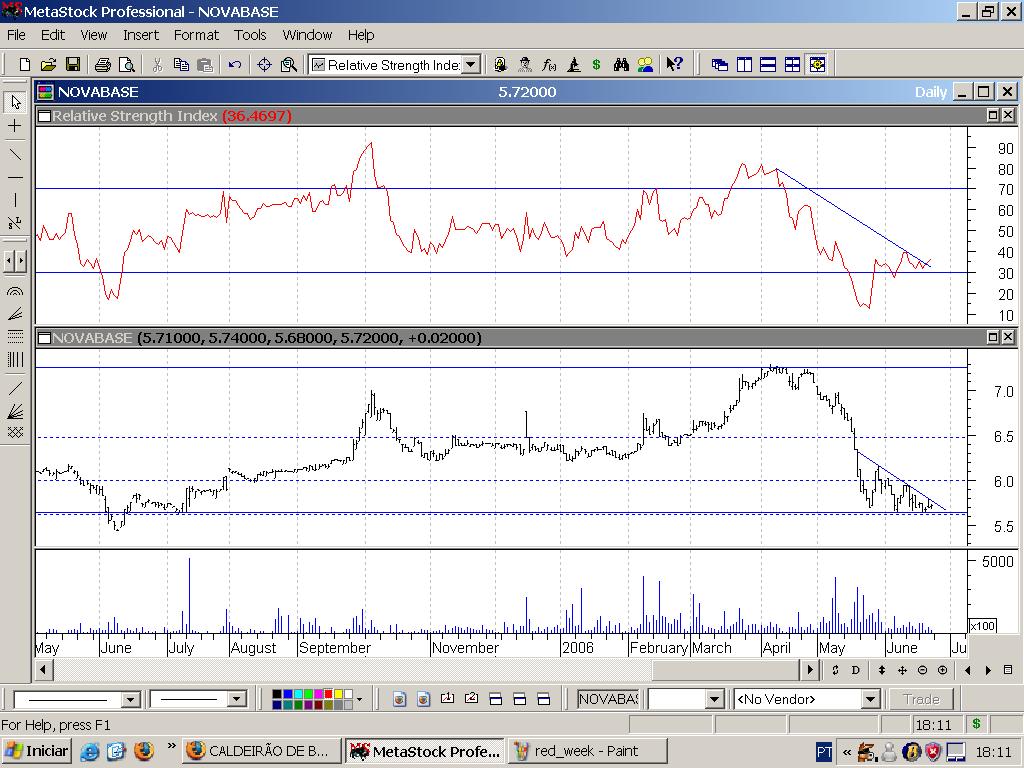Screen dimensions: 1024x768
Task: Click the context help arrow icon
Action: (675, 65)
